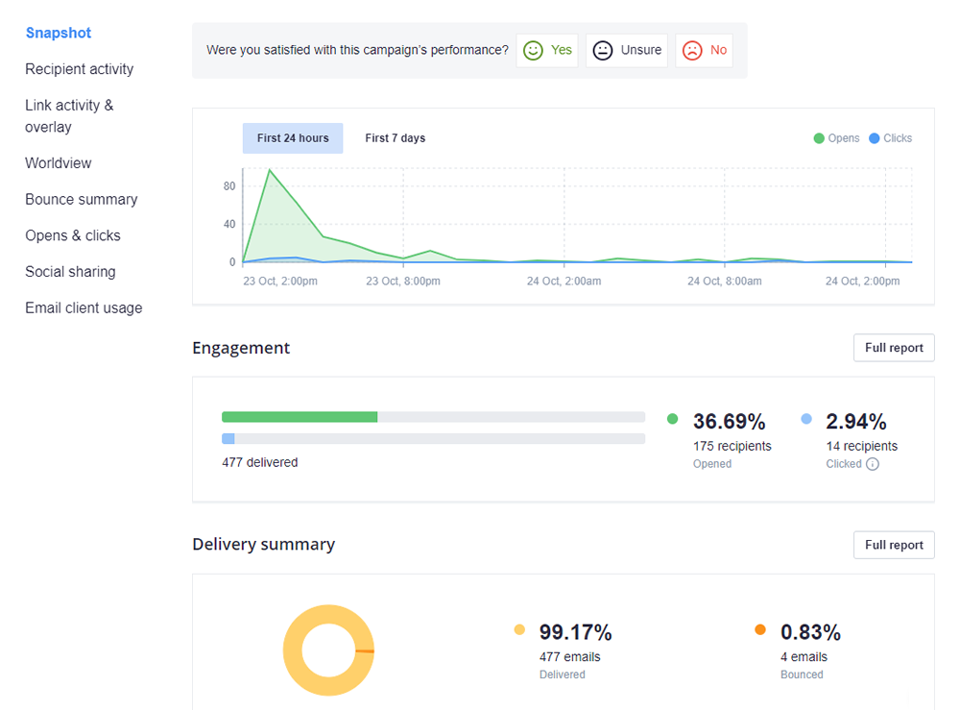Toggle the blue Clicks legend dot
The height and width of the screenshot is (710, 960).
click(874, 138)
